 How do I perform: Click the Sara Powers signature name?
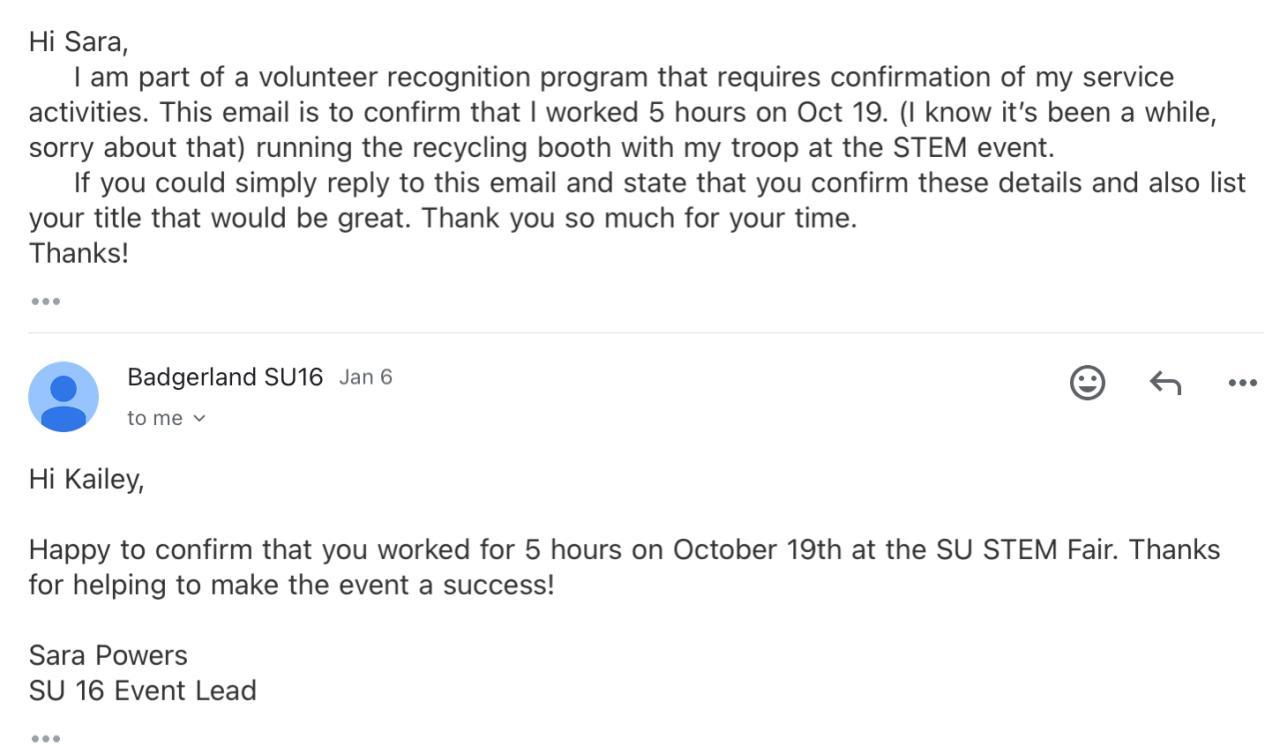pyautogui.click(x=108, y=655)
